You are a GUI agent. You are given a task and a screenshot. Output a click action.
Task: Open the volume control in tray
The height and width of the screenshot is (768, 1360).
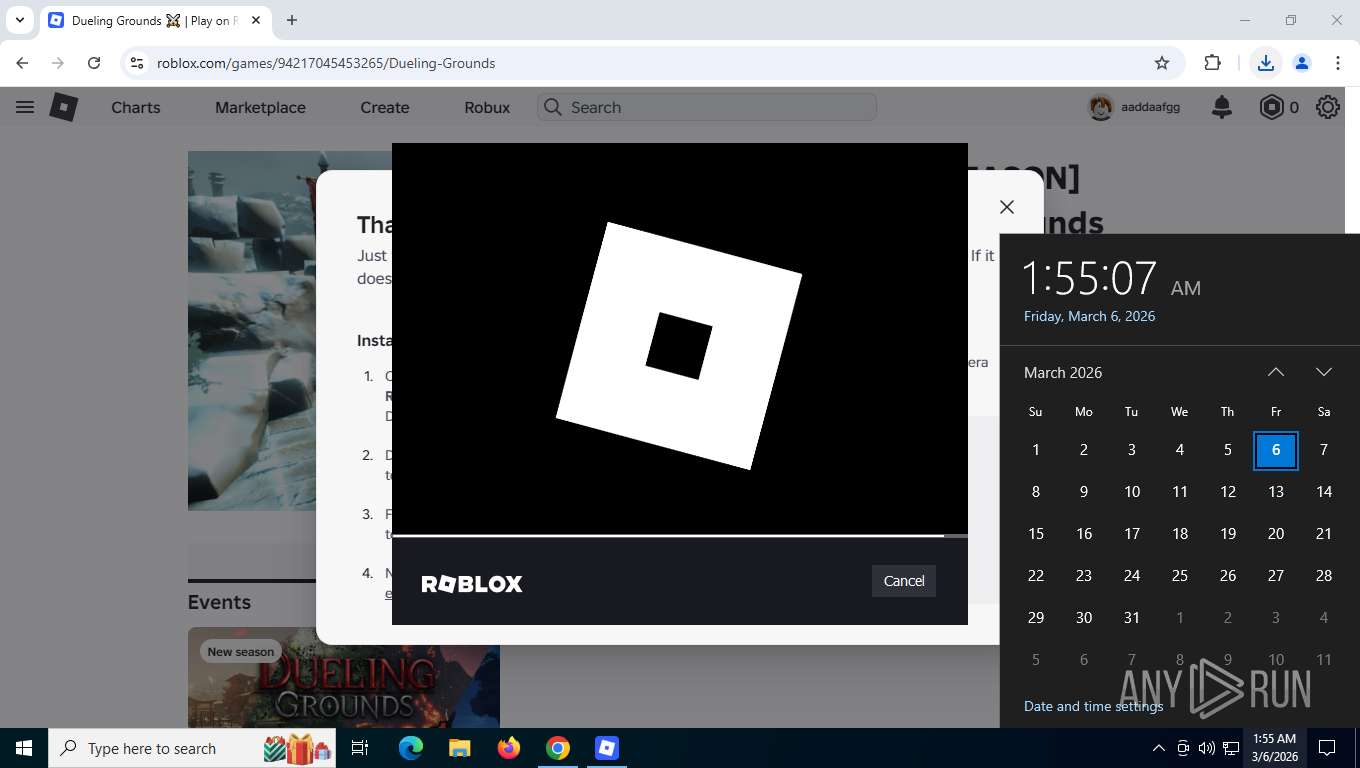pyautogui.click(x=1206, y=748)
